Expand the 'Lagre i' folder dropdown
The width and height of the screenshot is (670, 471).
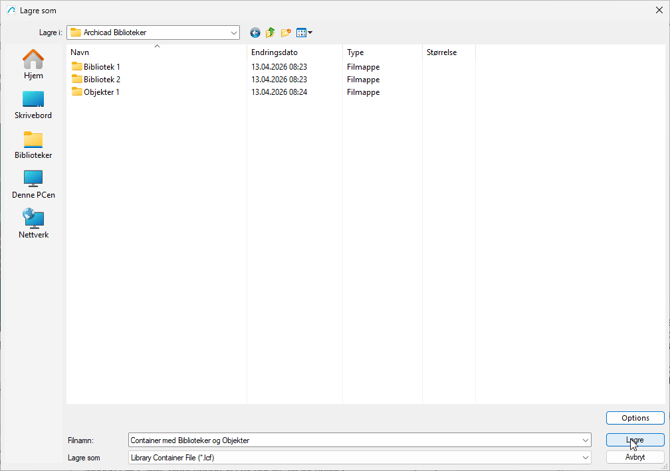pyautogui.click(x=233, y=33)
